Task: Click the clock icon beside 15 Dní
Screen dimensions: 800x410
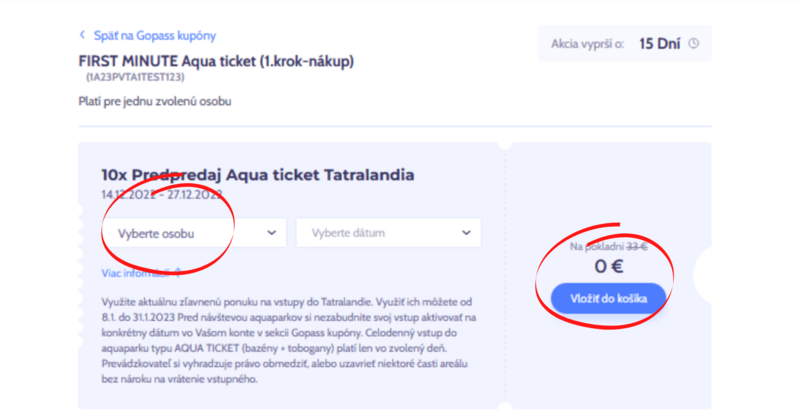Action: 693,43
